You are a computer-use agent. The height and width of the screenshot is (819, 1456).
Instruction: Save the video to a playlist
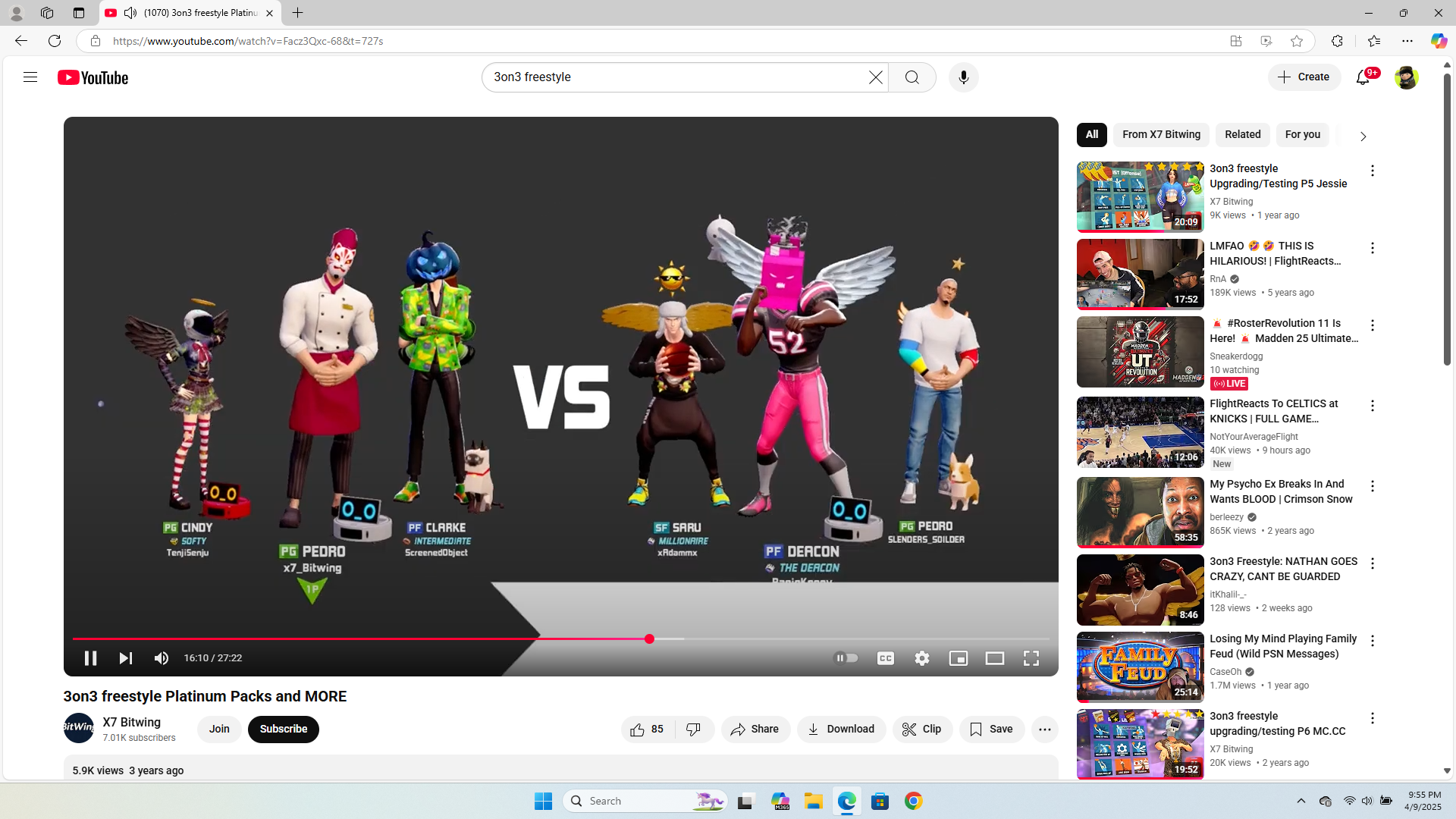[x=992, y=730]
